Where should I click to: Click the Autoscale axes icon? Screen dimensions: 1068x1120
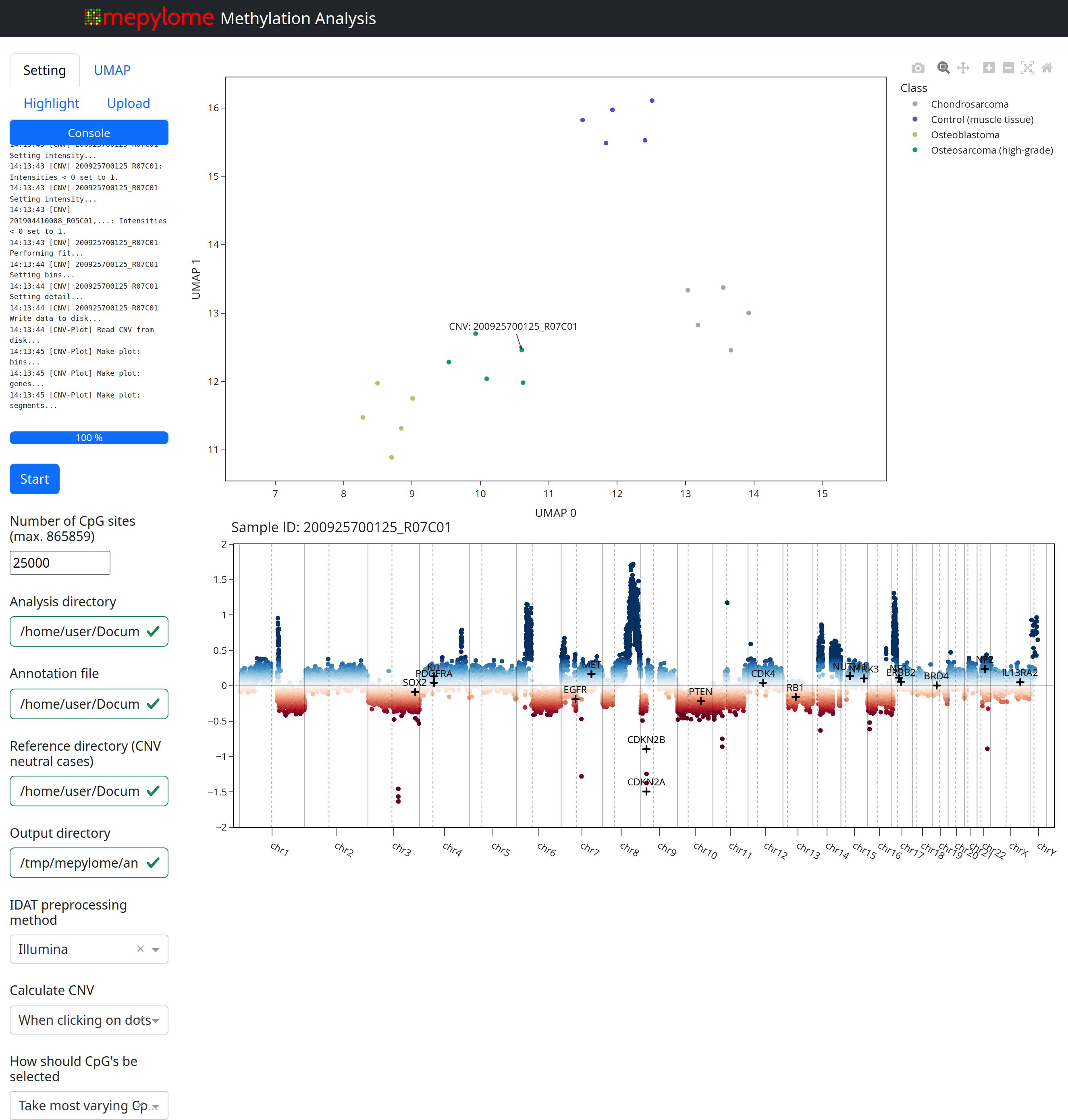1028,68
